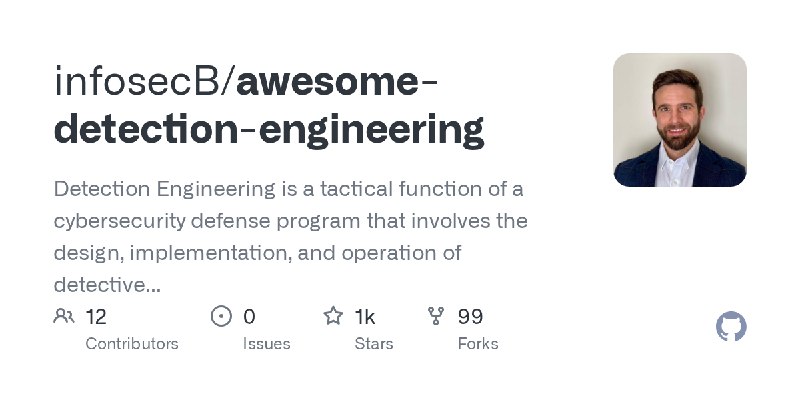Click the contributors people icon

coord(64,316)
